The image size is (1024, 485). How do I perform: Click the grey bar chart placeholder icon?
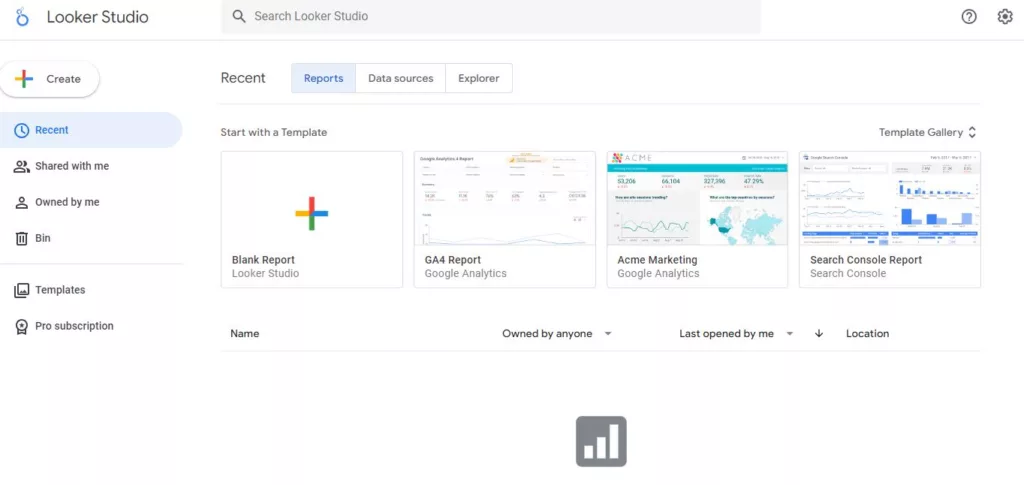pyautogui.click(x=601, y=441)
